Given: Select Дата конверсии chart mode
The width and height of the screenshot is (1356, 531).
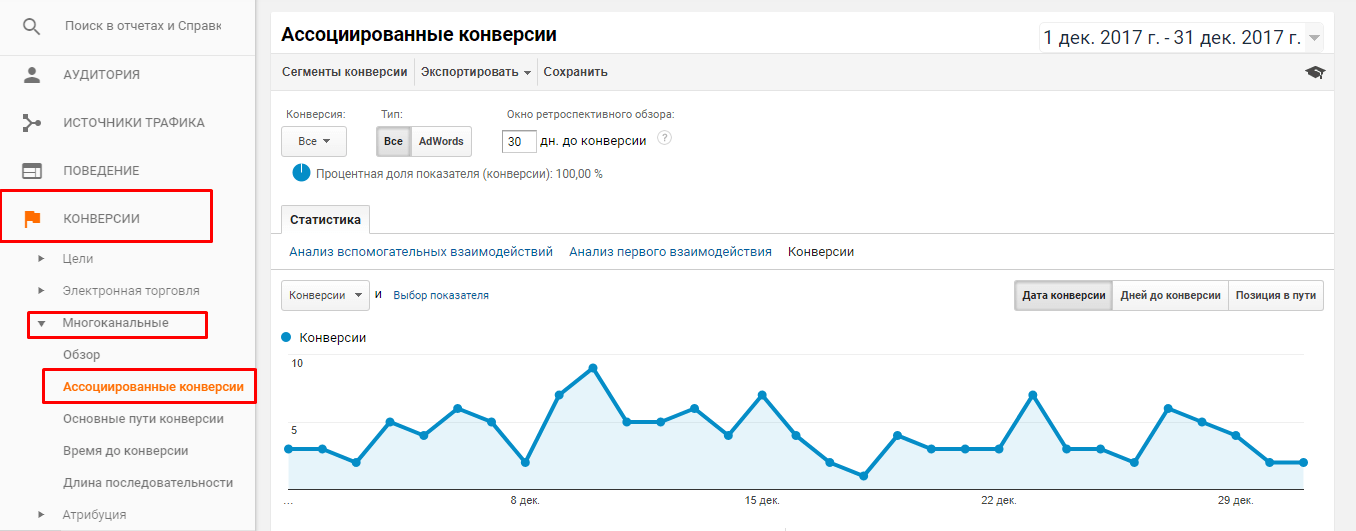Looking at the screenshot, I should coord(1063,296).
